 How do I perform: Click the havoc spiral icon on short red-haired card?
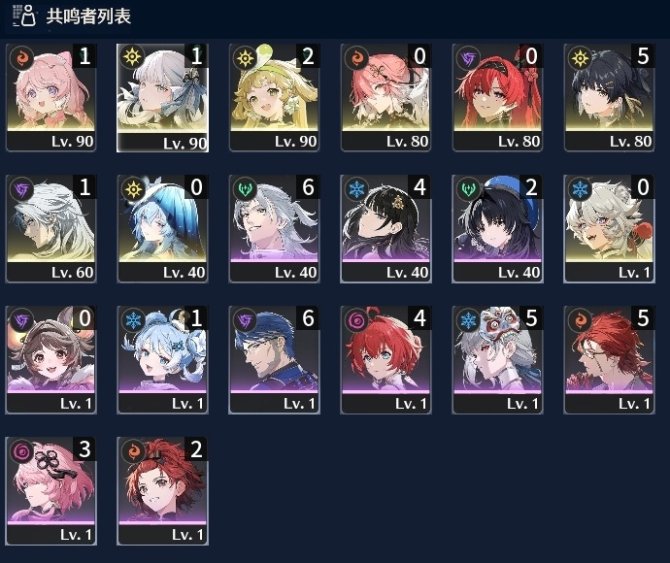[357, 320]
